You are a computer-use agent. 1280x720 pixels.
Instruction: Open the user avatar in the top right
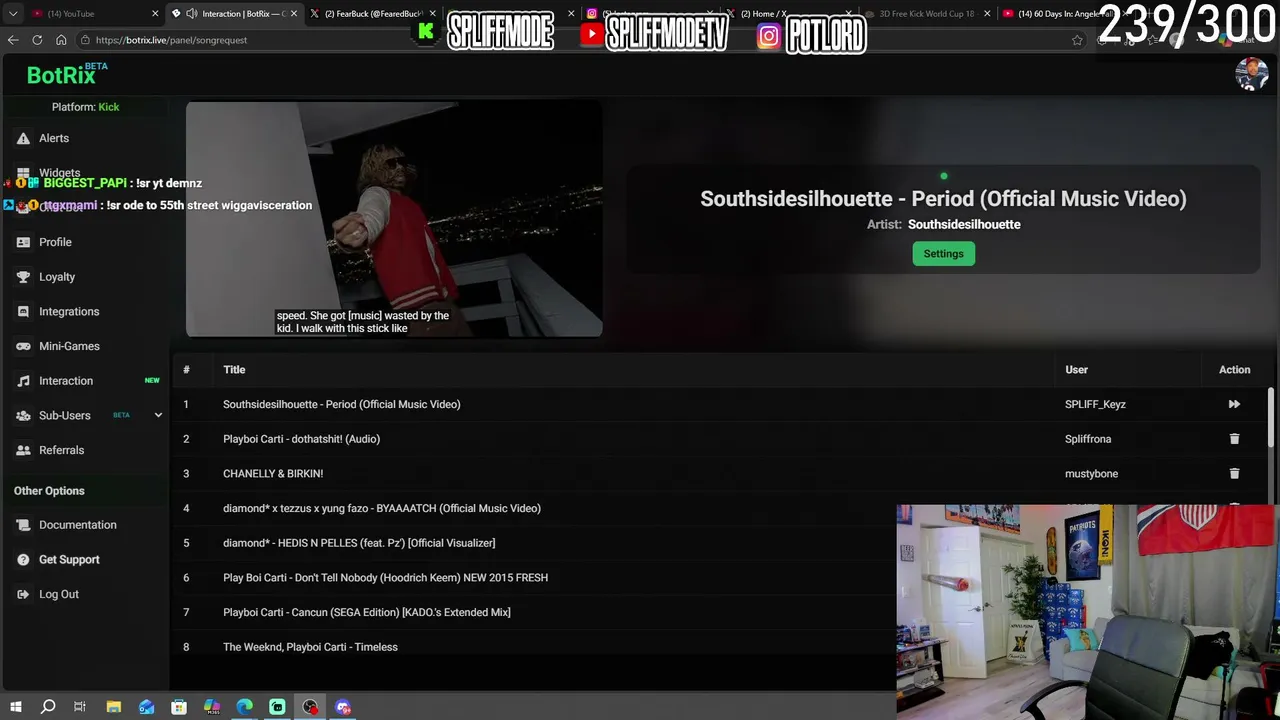pos(1252,74)
